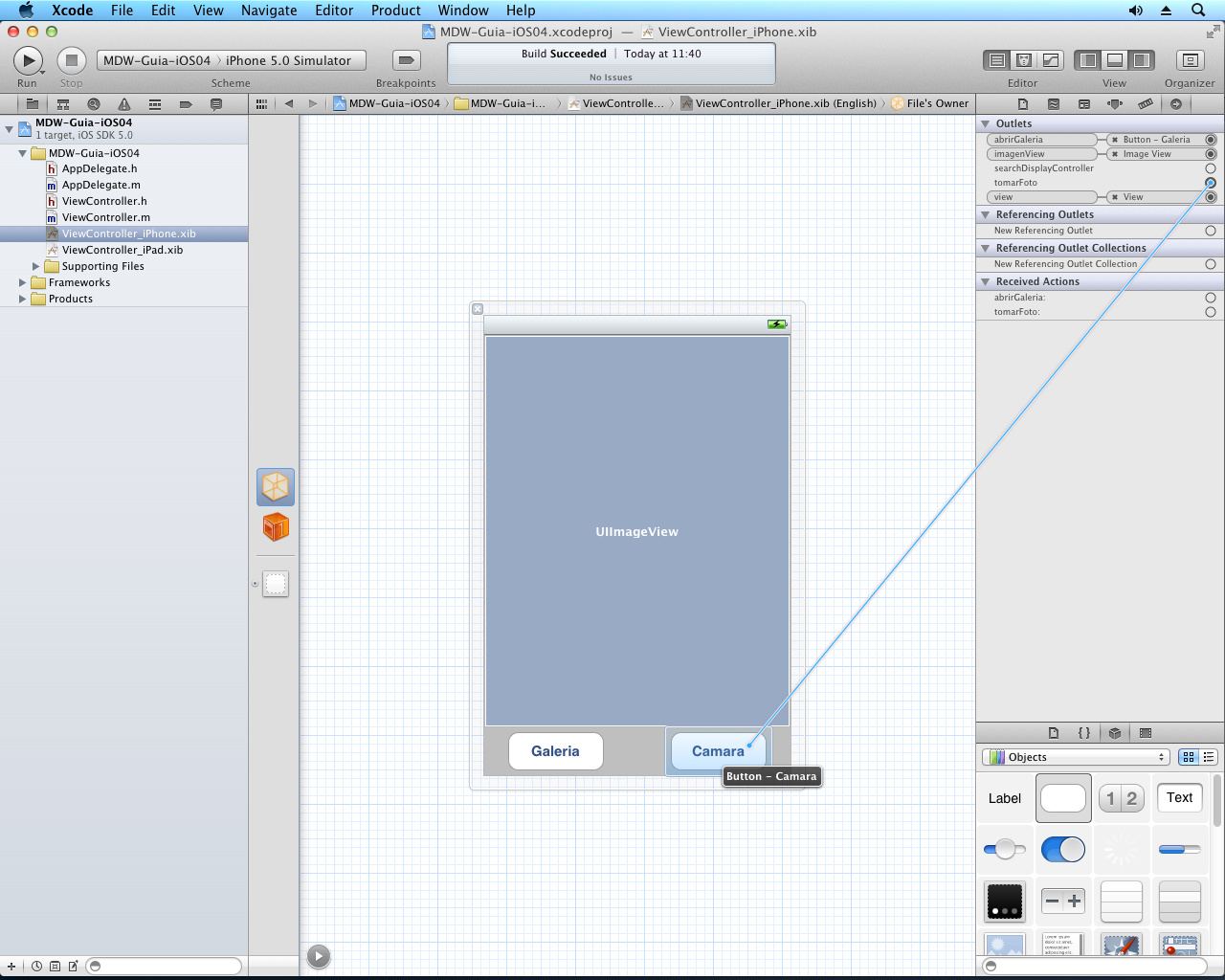Select File's Owner in the jump bar

(x=929, y=103)
